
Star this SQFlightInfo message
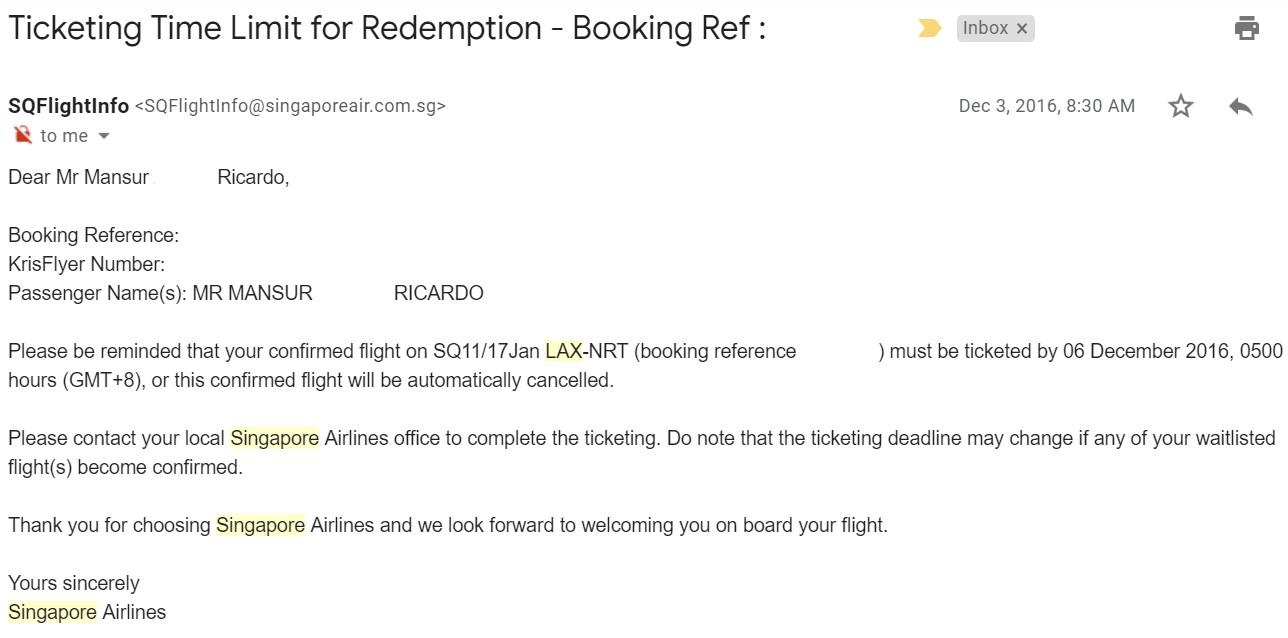[x=1181, y=106]
